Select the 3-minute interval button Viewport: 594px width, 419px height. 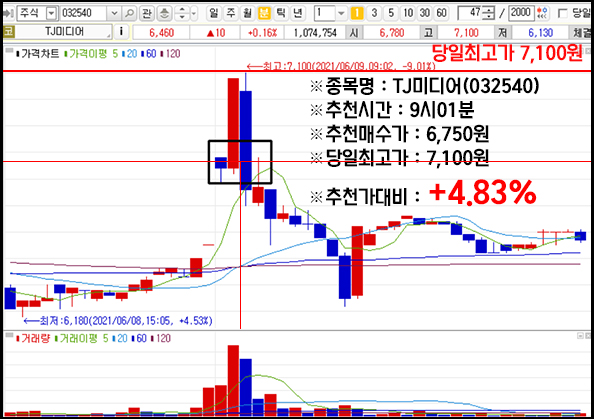pyautogui.click(x=374, y=13)
